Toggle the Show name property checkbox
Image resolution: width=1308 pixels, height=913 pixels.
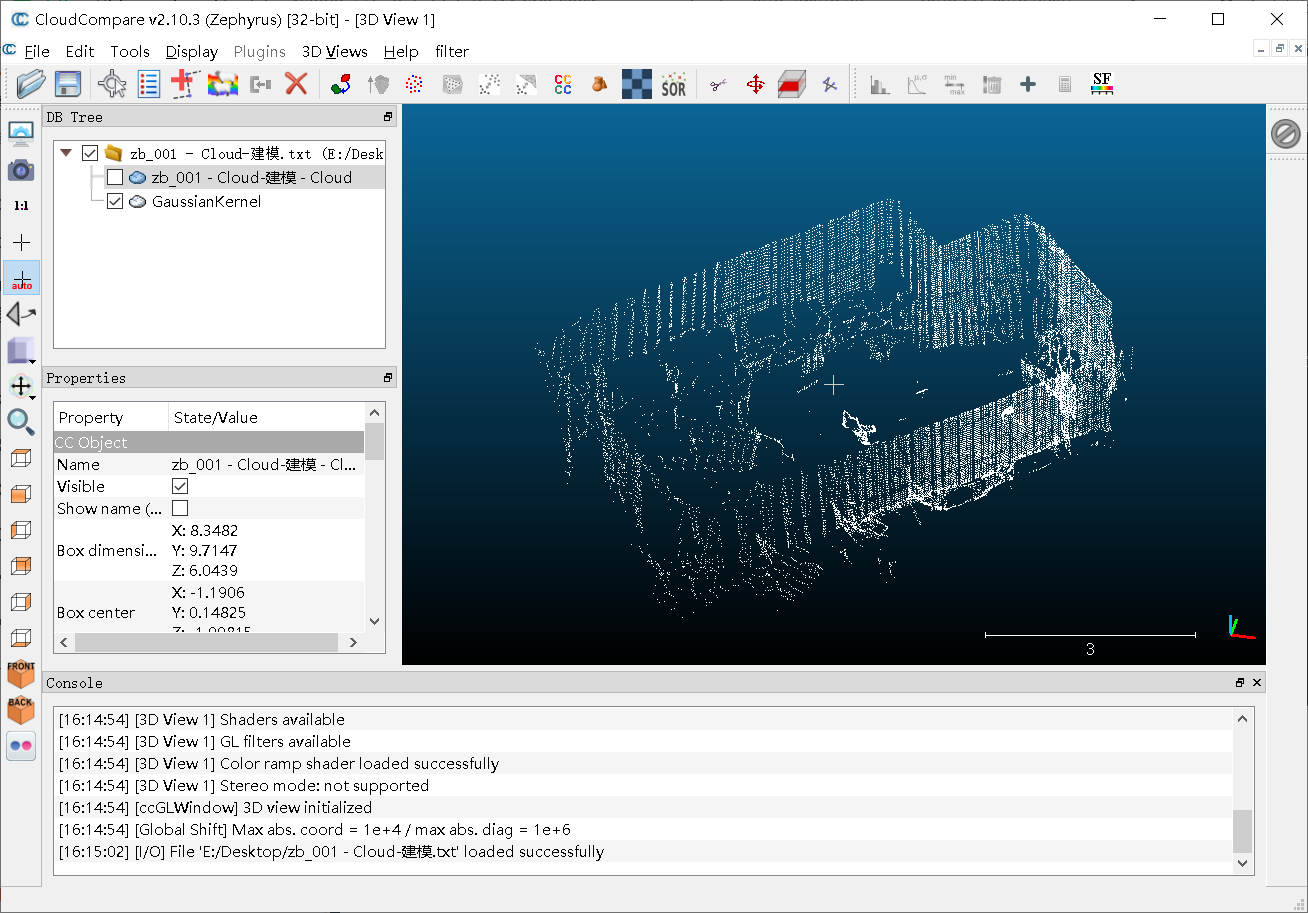click(180, 508)
